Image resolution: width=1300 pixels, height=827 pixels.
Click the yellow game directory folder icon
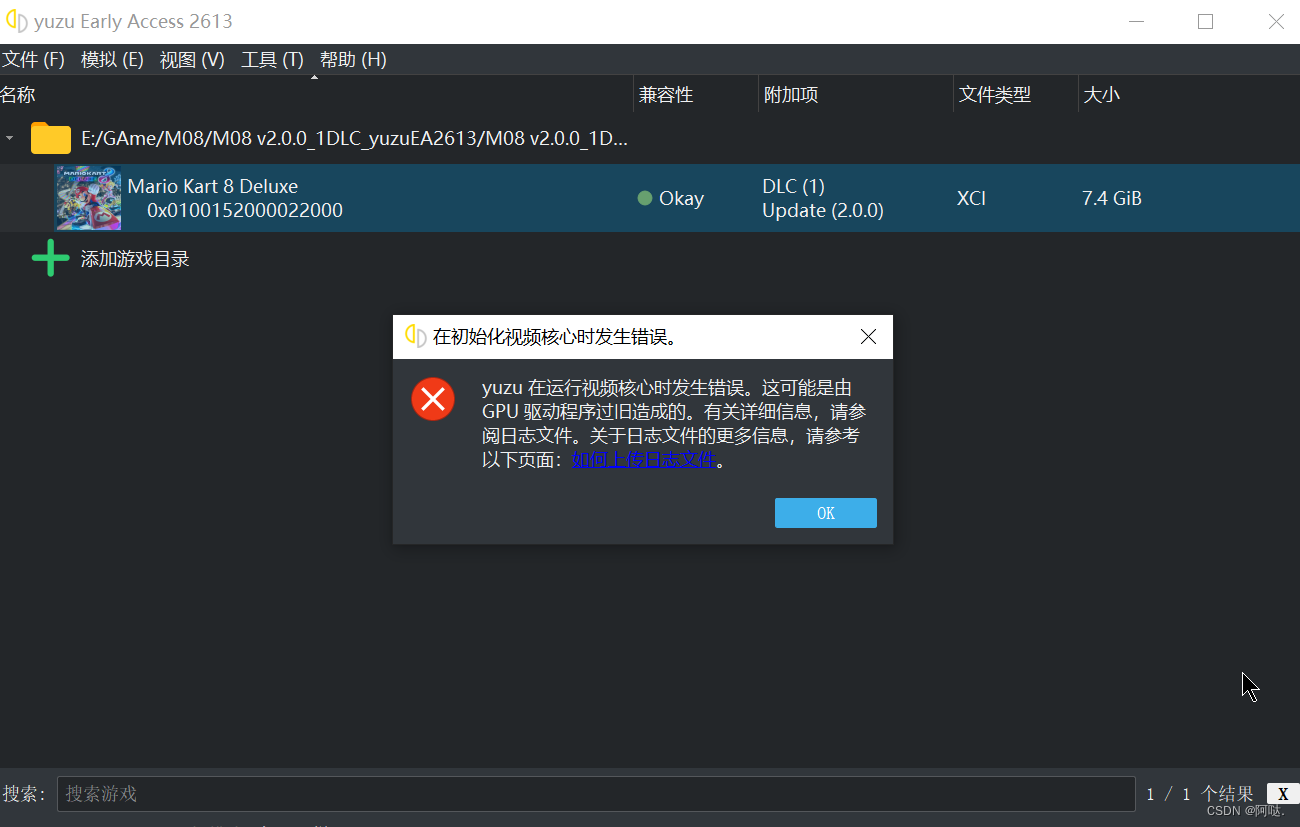click(x=51, y=138)
